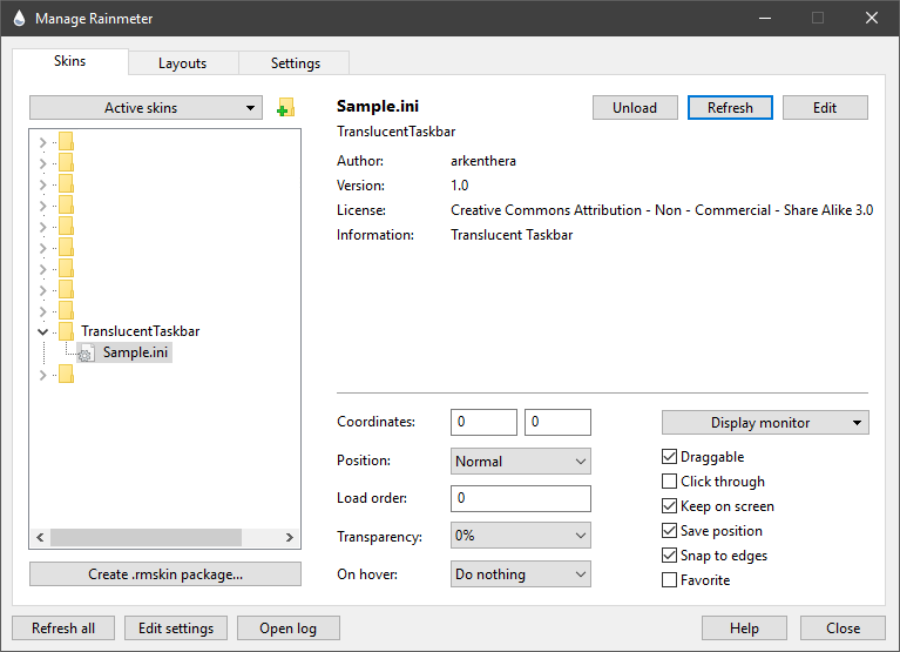Open the Transparency dropdown
Image resolution: width=900 pixels, height=652 pixels.
(520, 536)
